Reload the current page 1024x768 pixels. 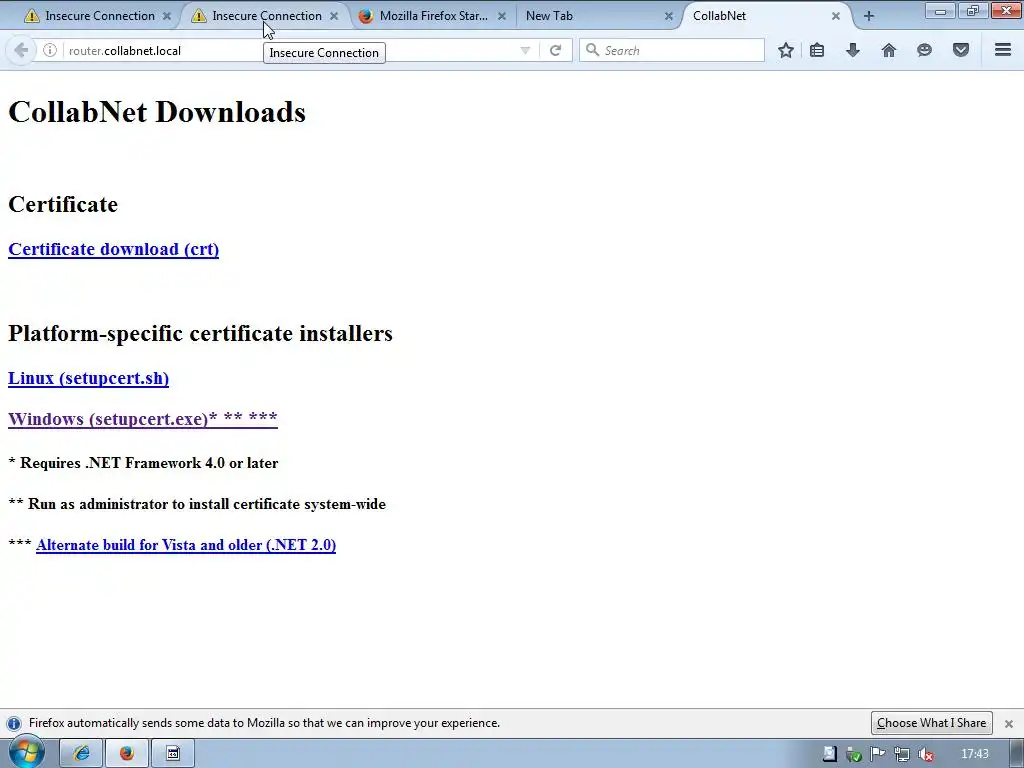pyautogui.click(x=555, y=50)
